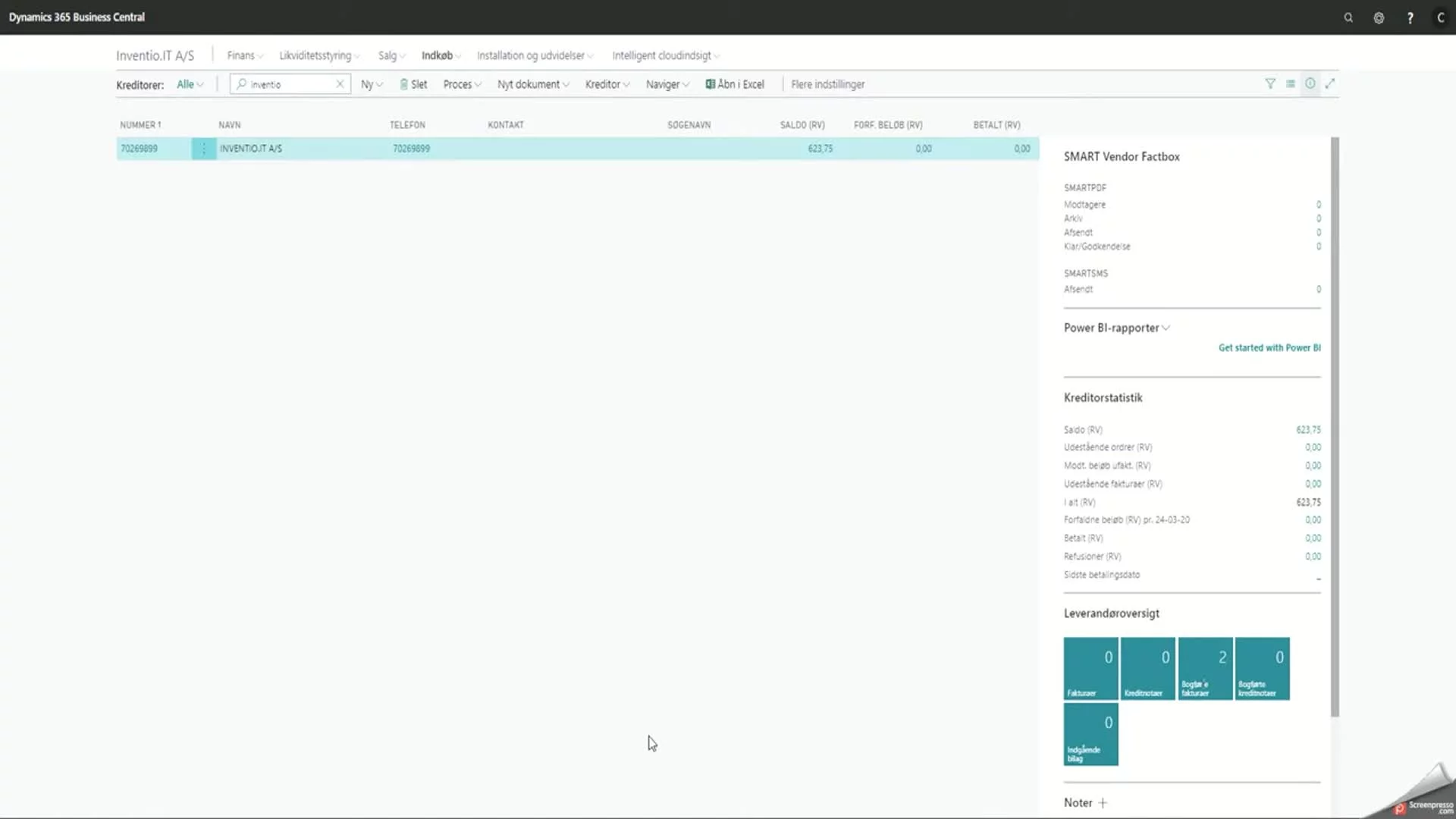Click Betalt 0,00 in list row
The width and height of the screenshot is (1456, 819).
click(1021, 149)
